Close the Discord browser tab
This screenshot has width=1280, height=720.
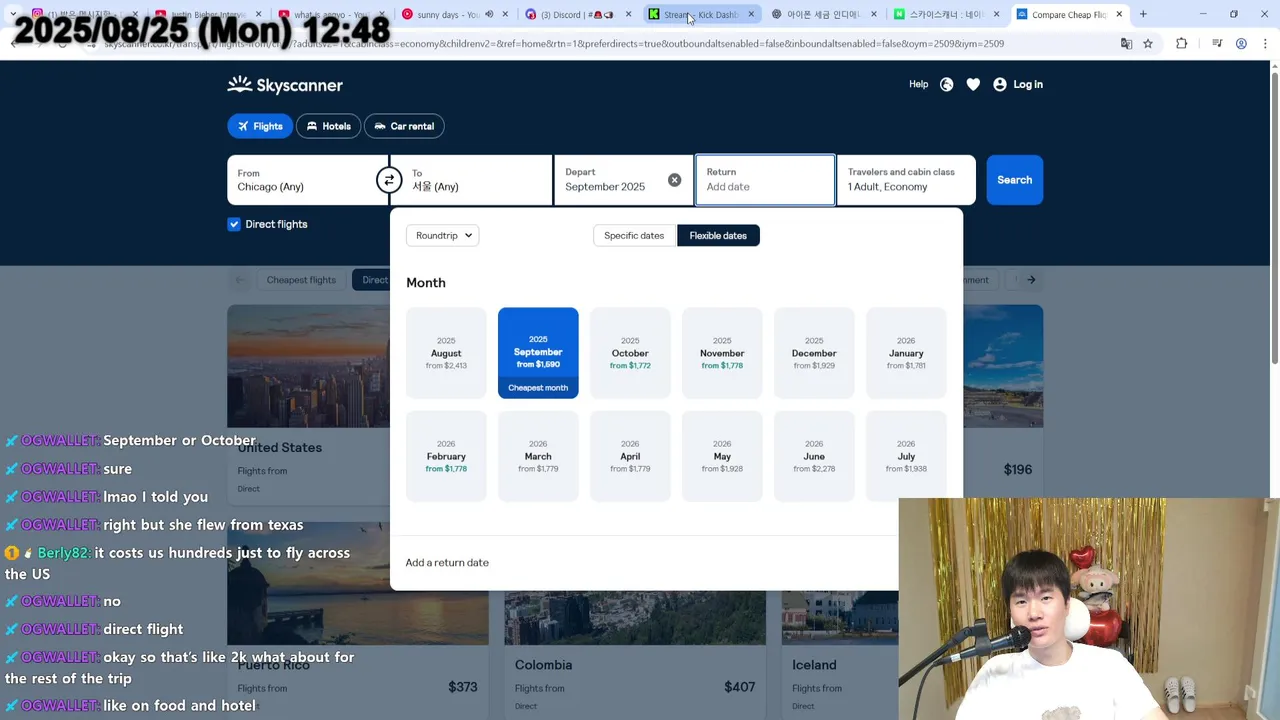(628, 14)
